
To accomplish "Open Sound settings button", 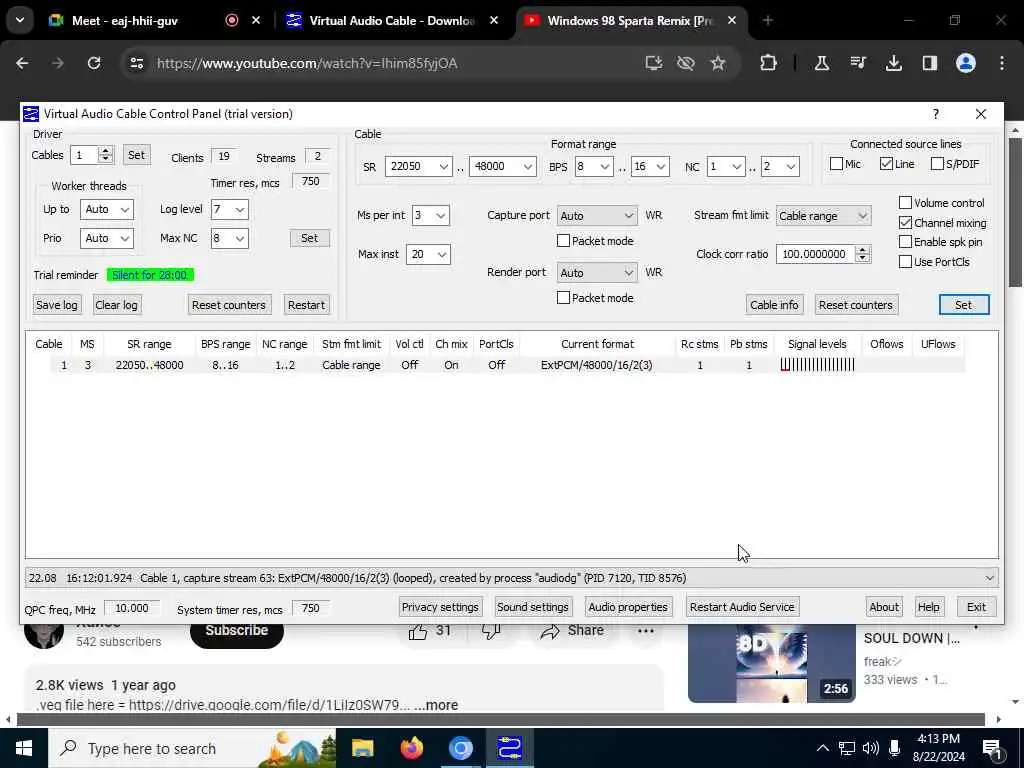I will coord(533,607).
